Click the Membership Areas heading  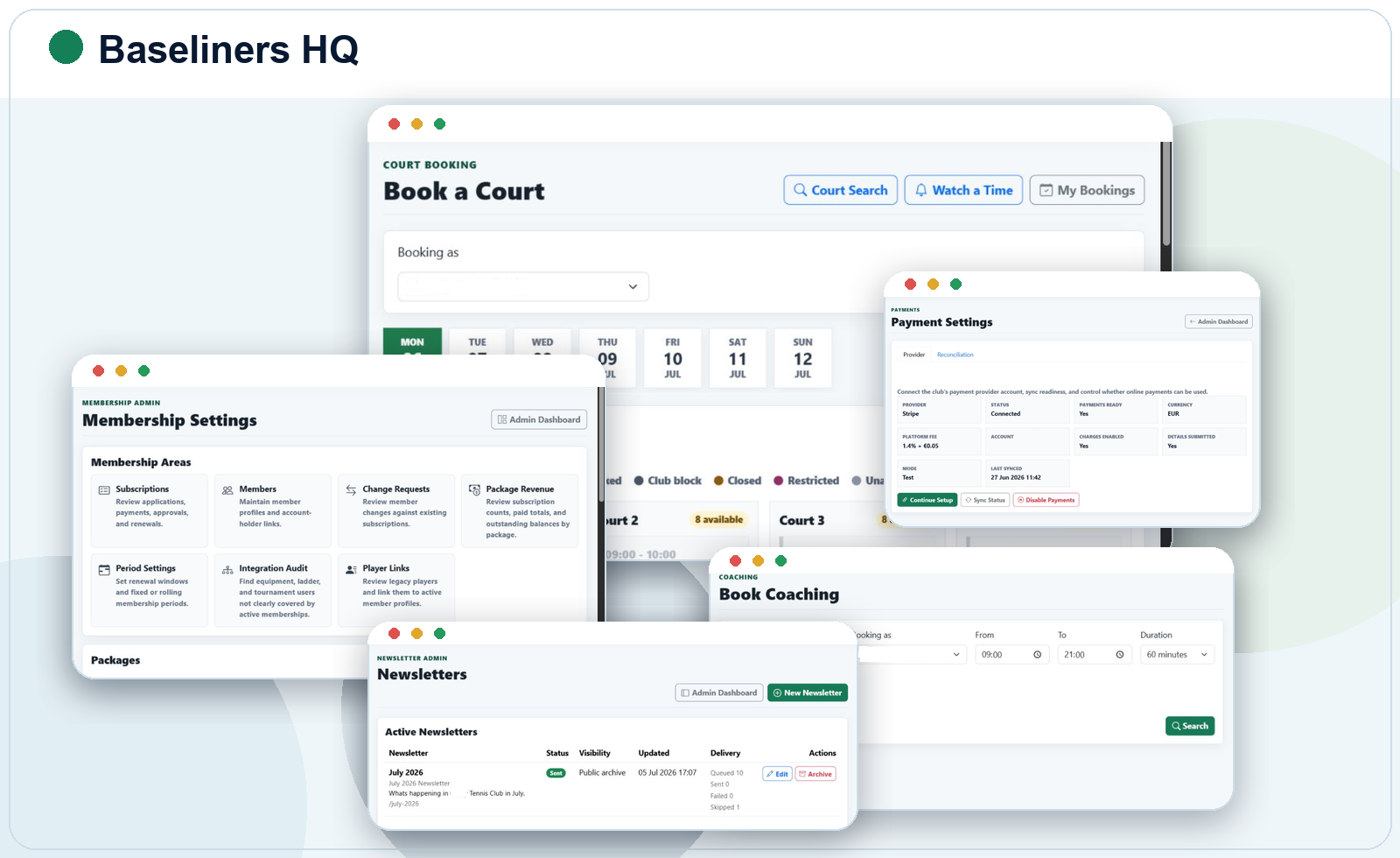141,462
